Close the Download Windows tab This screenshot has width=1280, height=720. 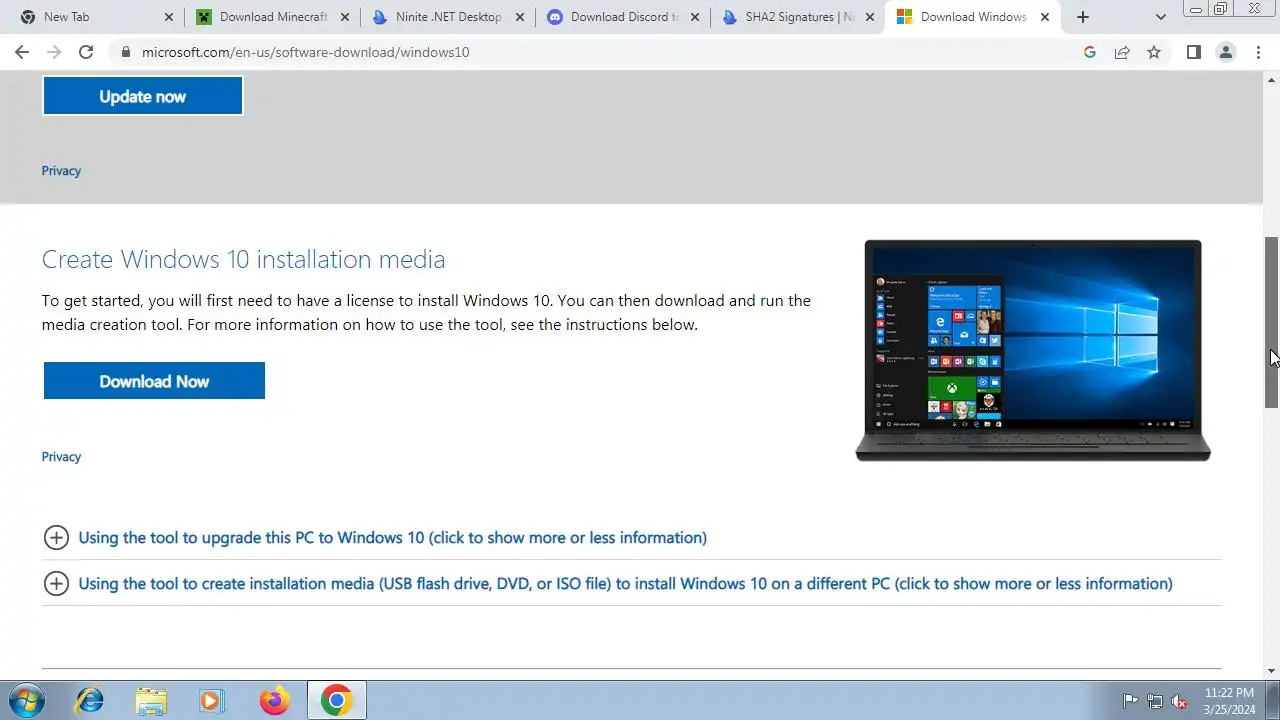click(1045, 17)
